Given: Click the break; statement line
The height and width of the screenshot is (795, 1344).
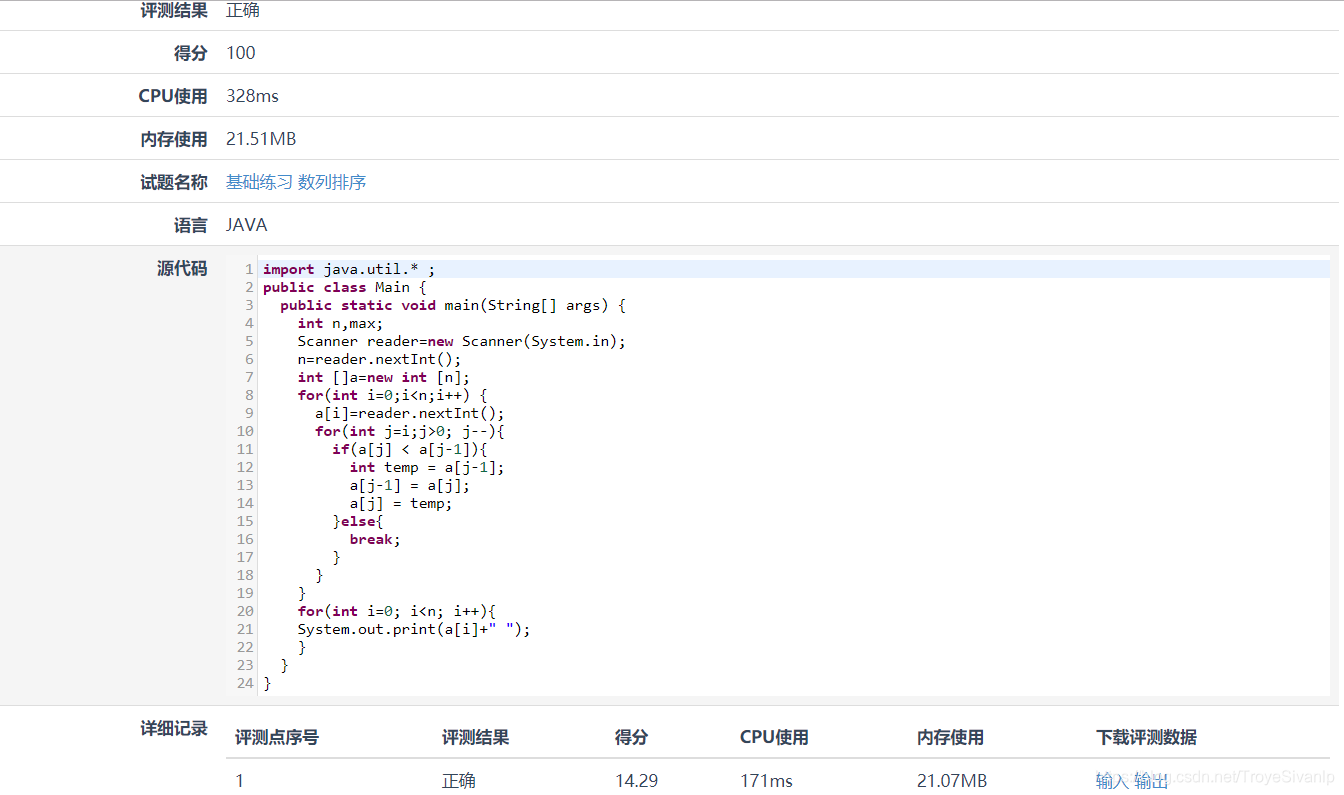Looking at the screenshot, I should [375, 539].
